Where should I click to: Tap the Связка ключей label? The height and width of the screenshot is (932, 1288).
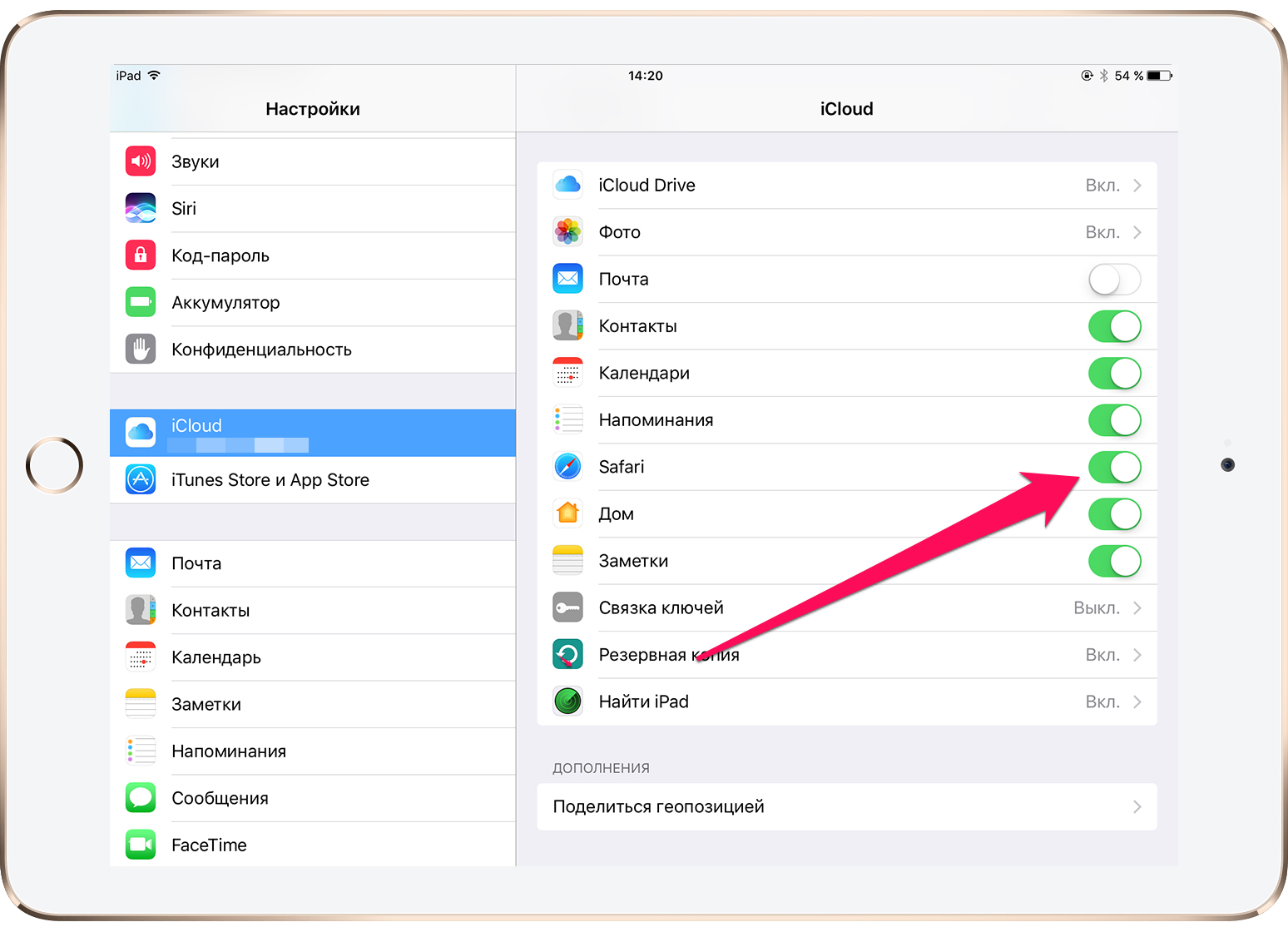tap(661, 608)
